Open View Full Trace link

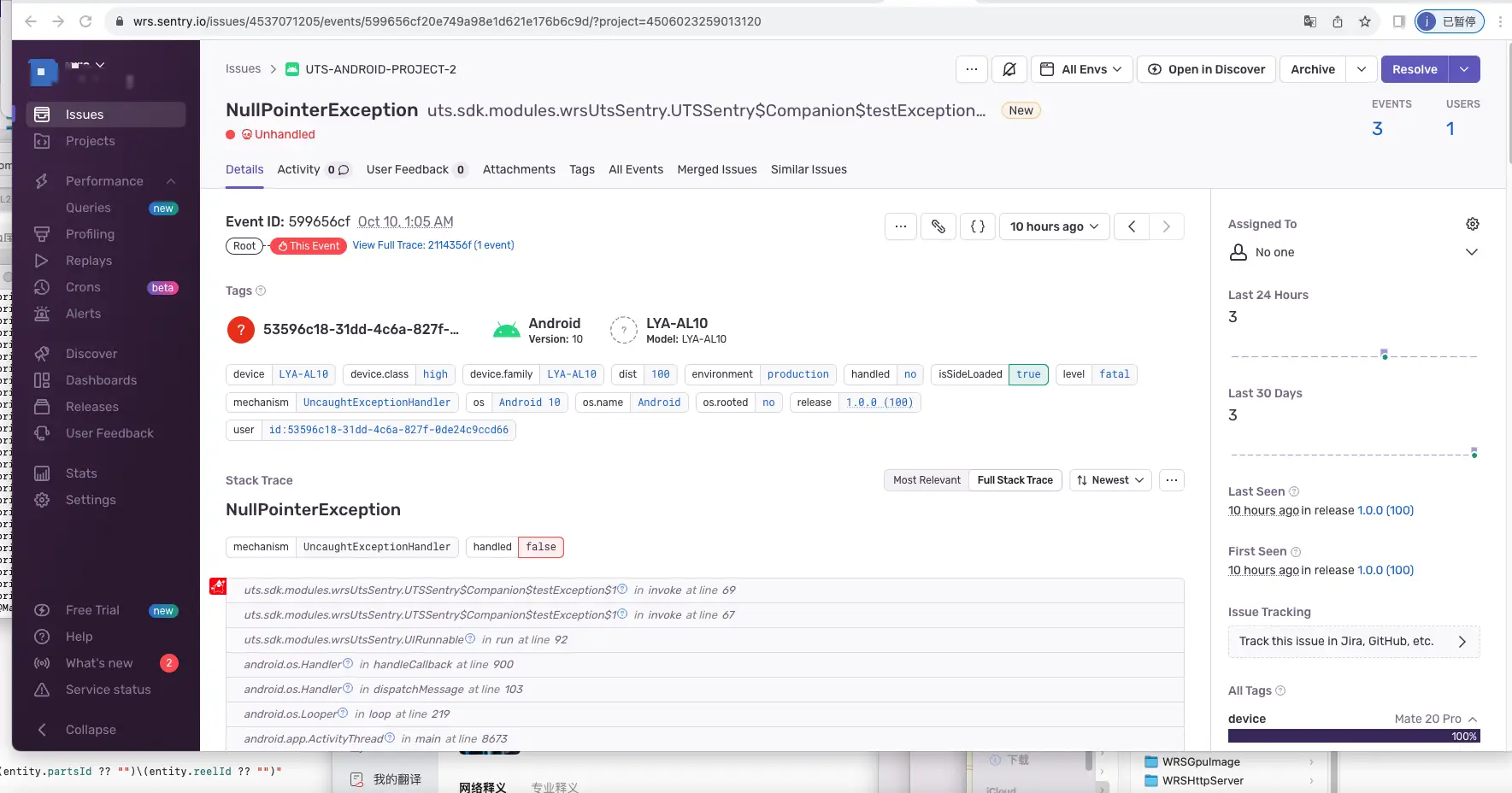click(433, 245)
